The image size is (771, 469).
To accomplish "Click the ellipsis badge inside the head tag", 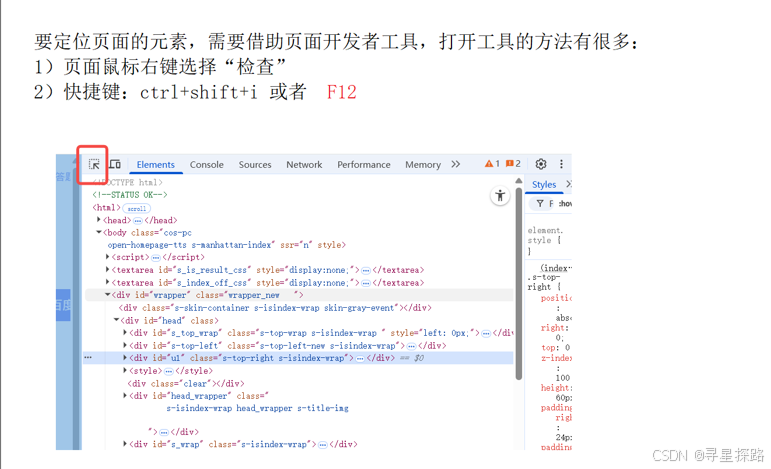I will (x=138, y=221).
